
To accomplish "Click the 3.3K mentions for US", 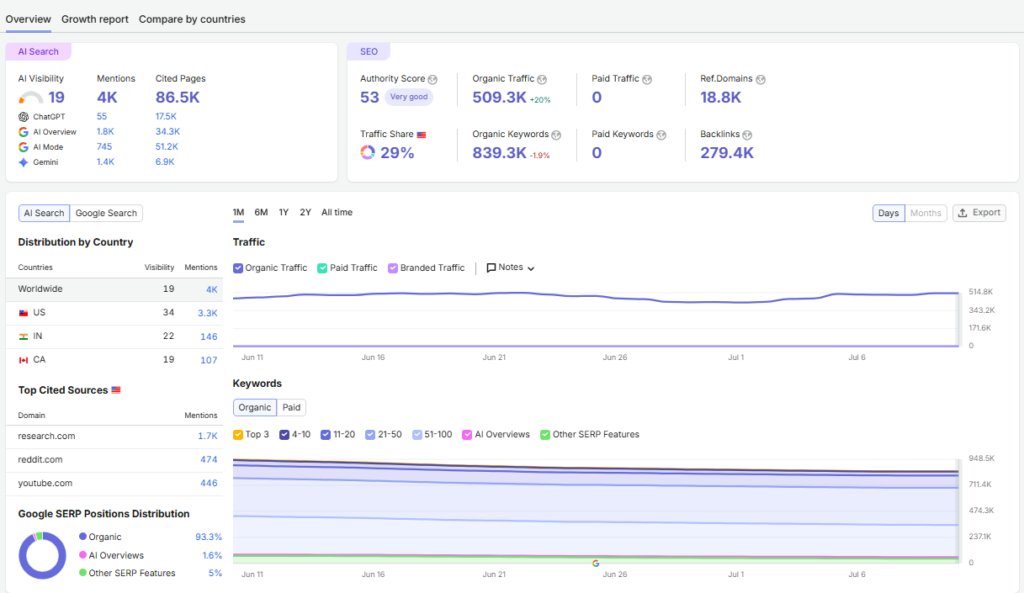I will (x=208, y=313).
